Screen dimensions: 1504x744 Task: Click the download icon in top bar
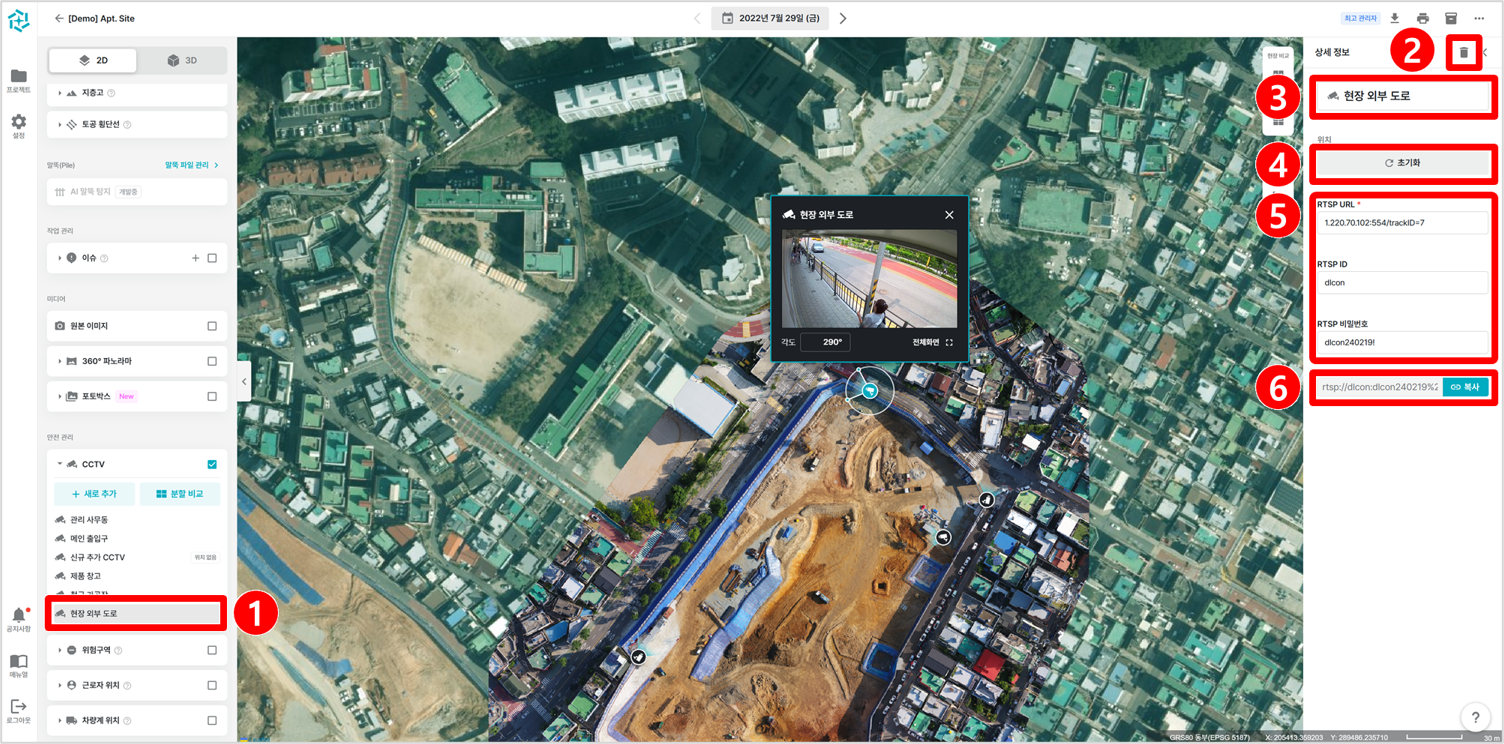(x=1395, y=18)
